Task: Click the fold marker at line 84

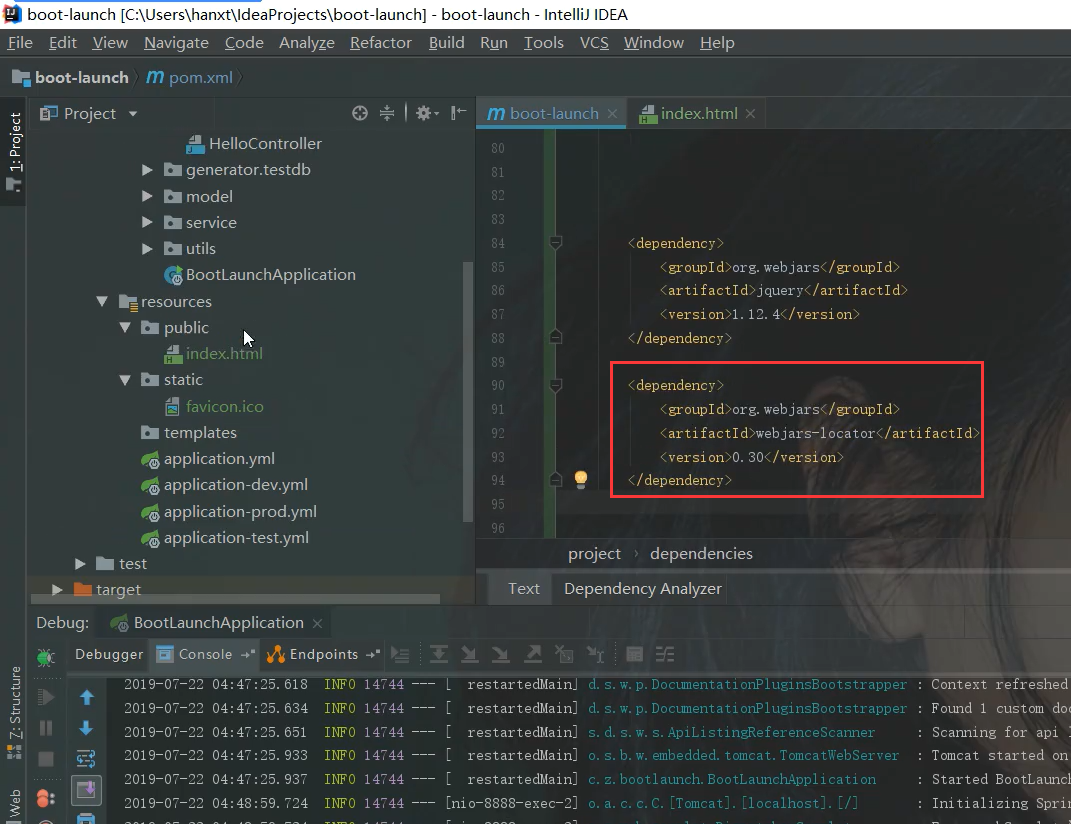Action: (556, 243)
